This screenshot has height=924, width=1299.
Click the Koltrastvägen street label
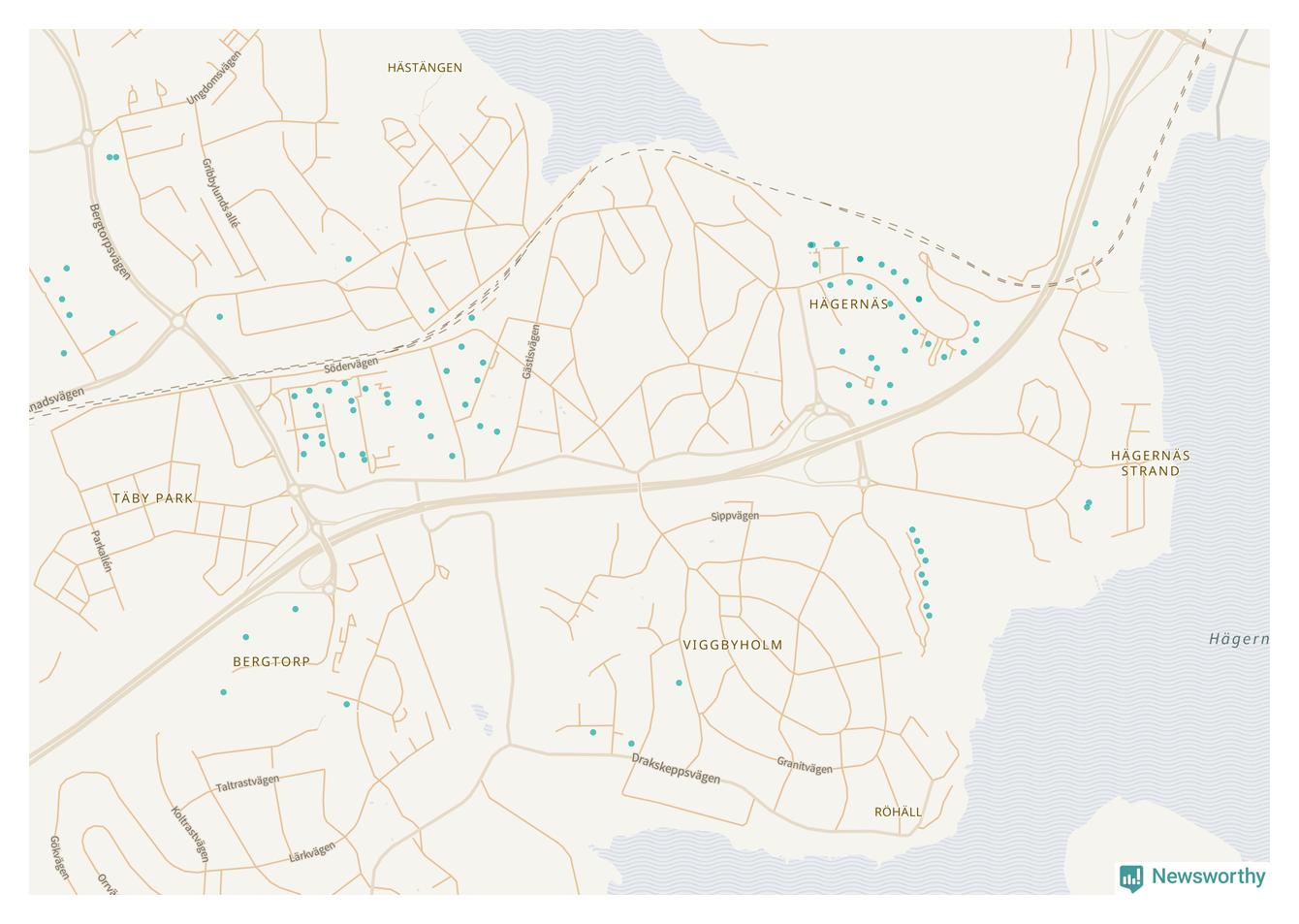tap(190, 834)
